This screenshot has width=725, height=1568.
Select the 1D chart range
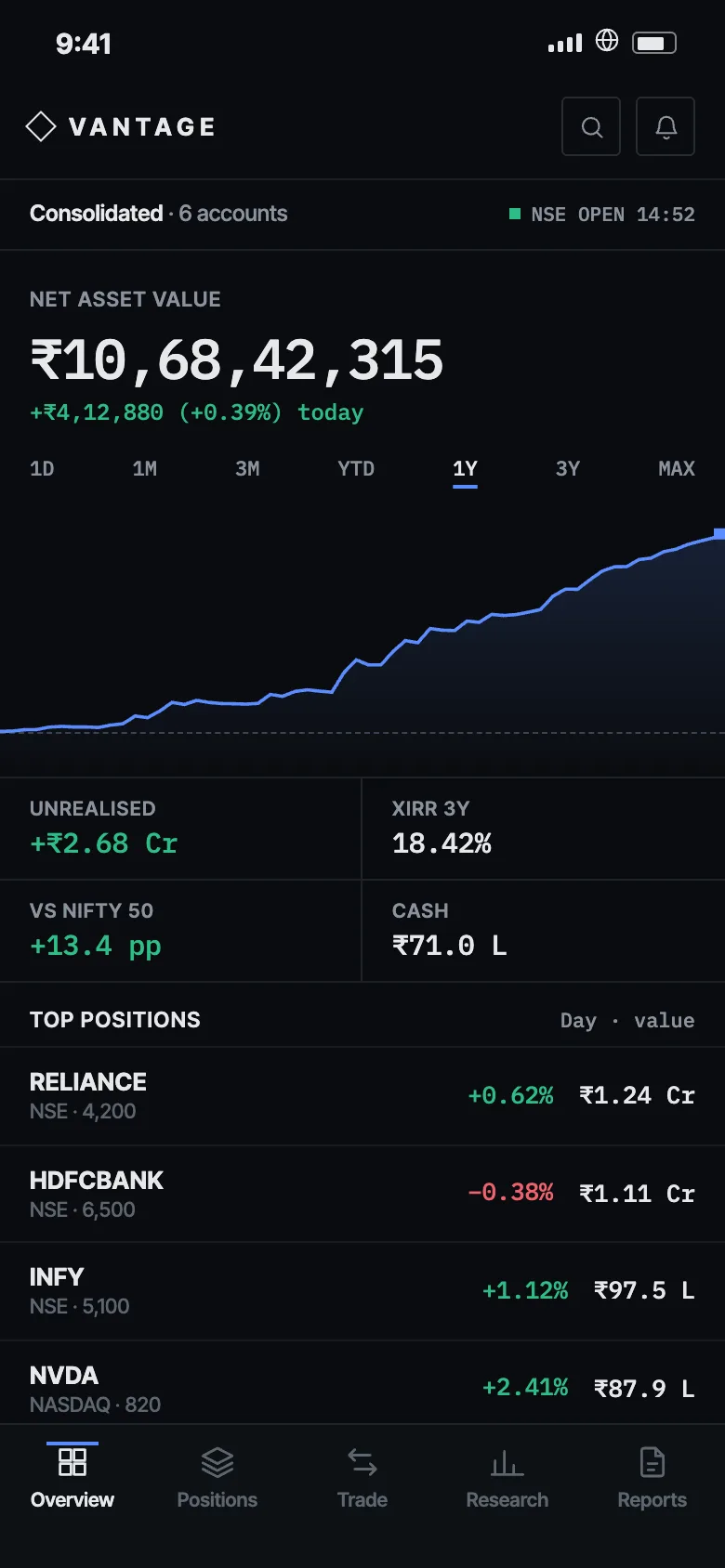(42, 468)
